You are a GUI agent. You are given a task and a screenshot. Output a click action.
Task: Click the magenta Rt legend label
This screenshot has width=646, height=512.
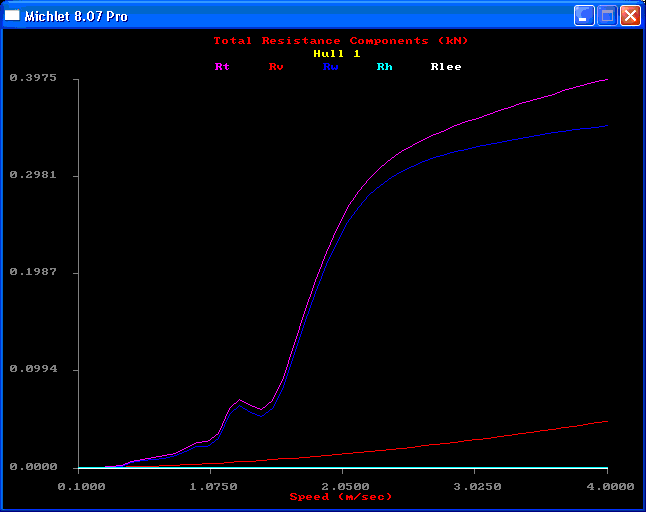pos(222,67)
